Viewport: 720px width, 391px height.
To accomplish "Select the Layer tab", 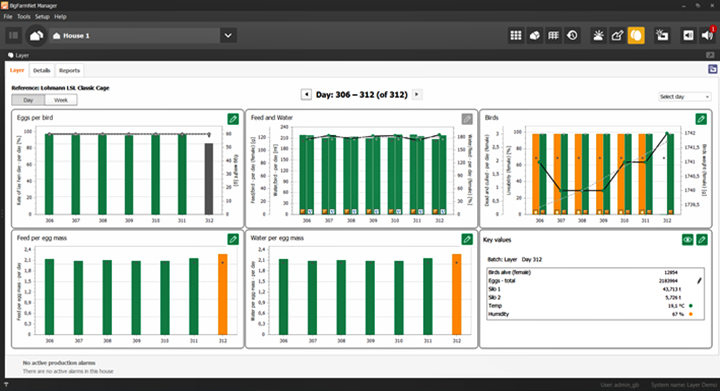I will coord(17,70).
